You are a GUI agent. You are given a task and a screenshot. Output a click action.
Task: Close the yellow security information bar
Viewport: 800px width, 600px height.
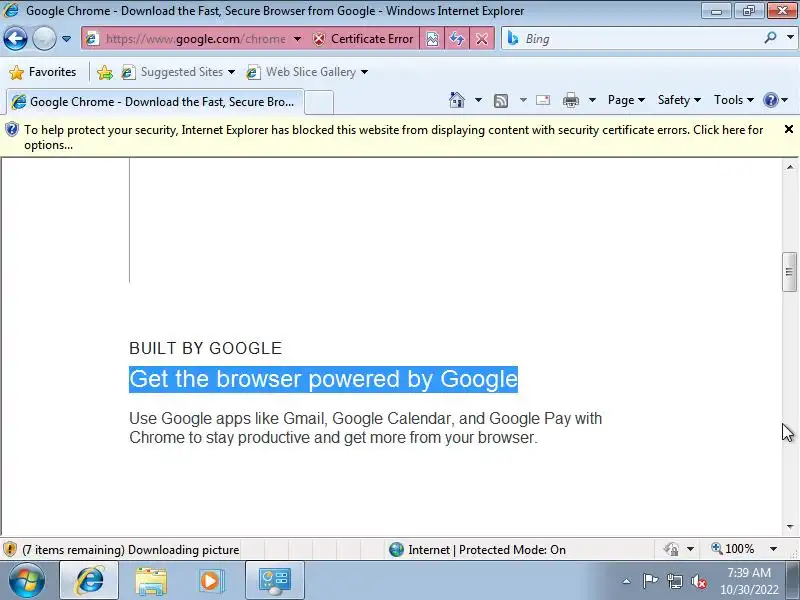click(x=789, y=129)
